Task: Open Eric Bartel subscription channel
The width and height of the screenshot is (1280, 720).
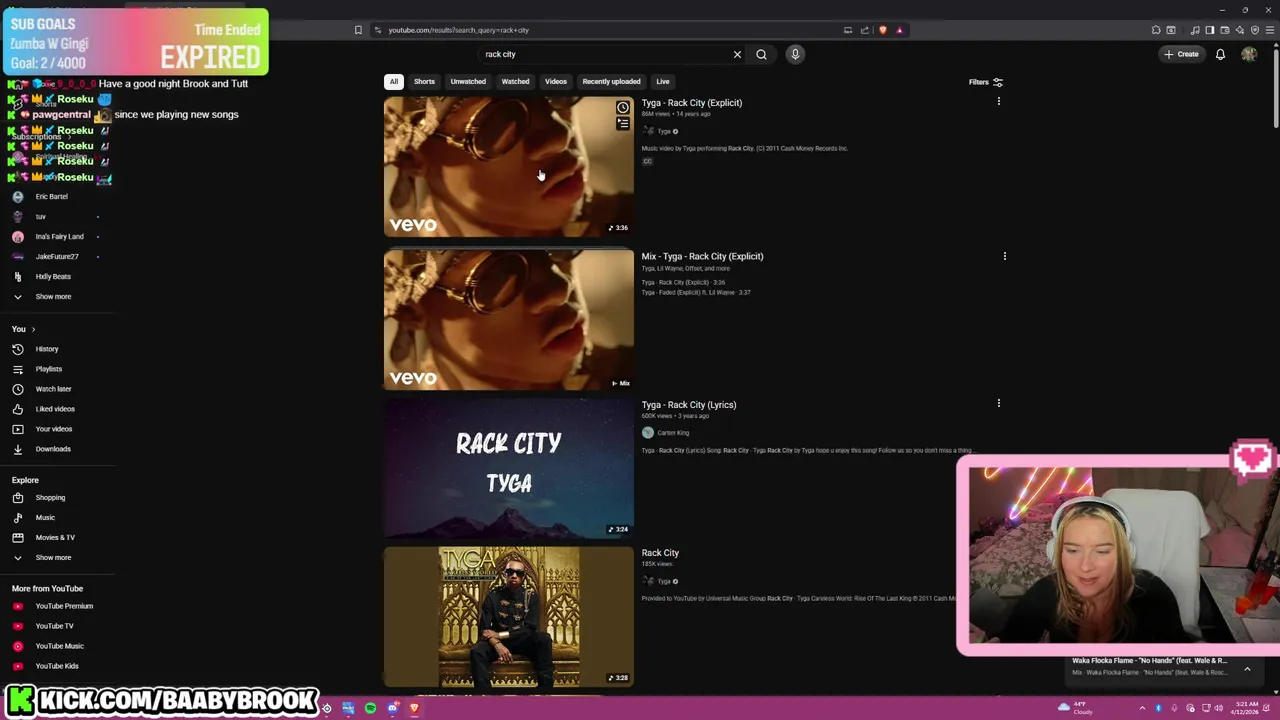Action: [x=51, y=196]
